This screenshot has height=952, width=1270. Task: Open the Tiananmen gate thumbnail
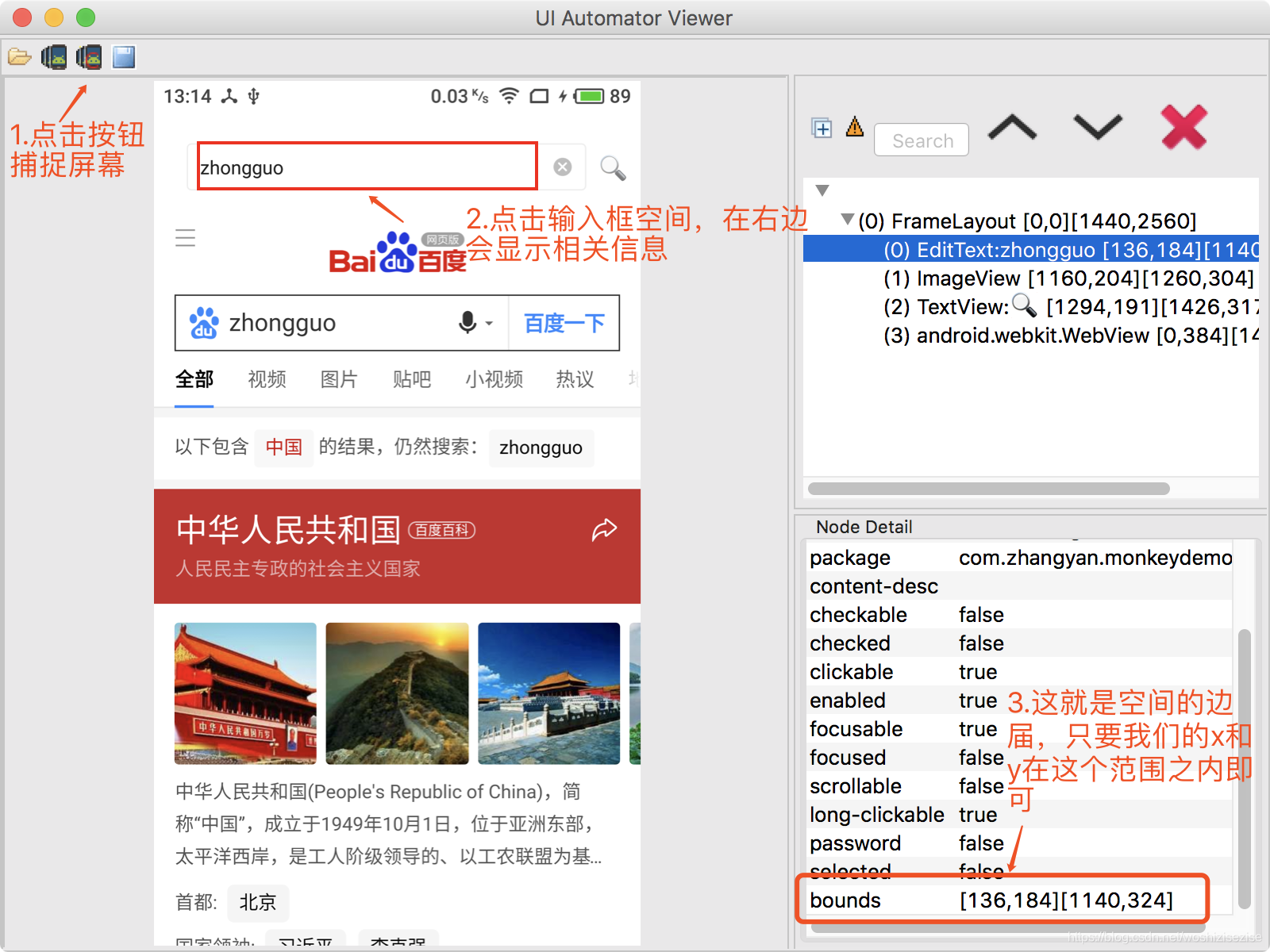pyautogui.click(x=245, y=693)
